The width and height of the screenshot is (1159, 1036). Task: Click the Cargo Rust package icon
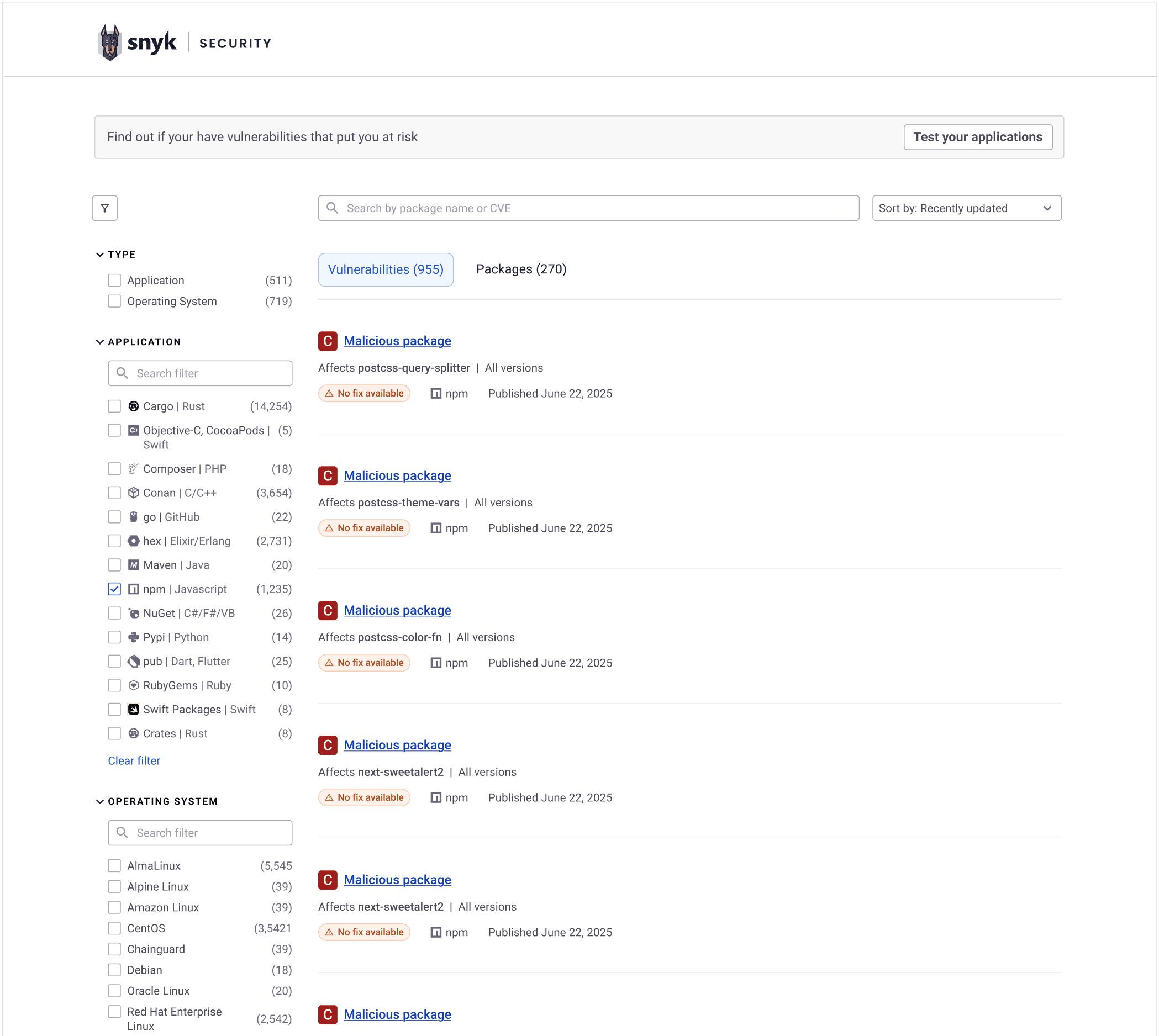134,406
